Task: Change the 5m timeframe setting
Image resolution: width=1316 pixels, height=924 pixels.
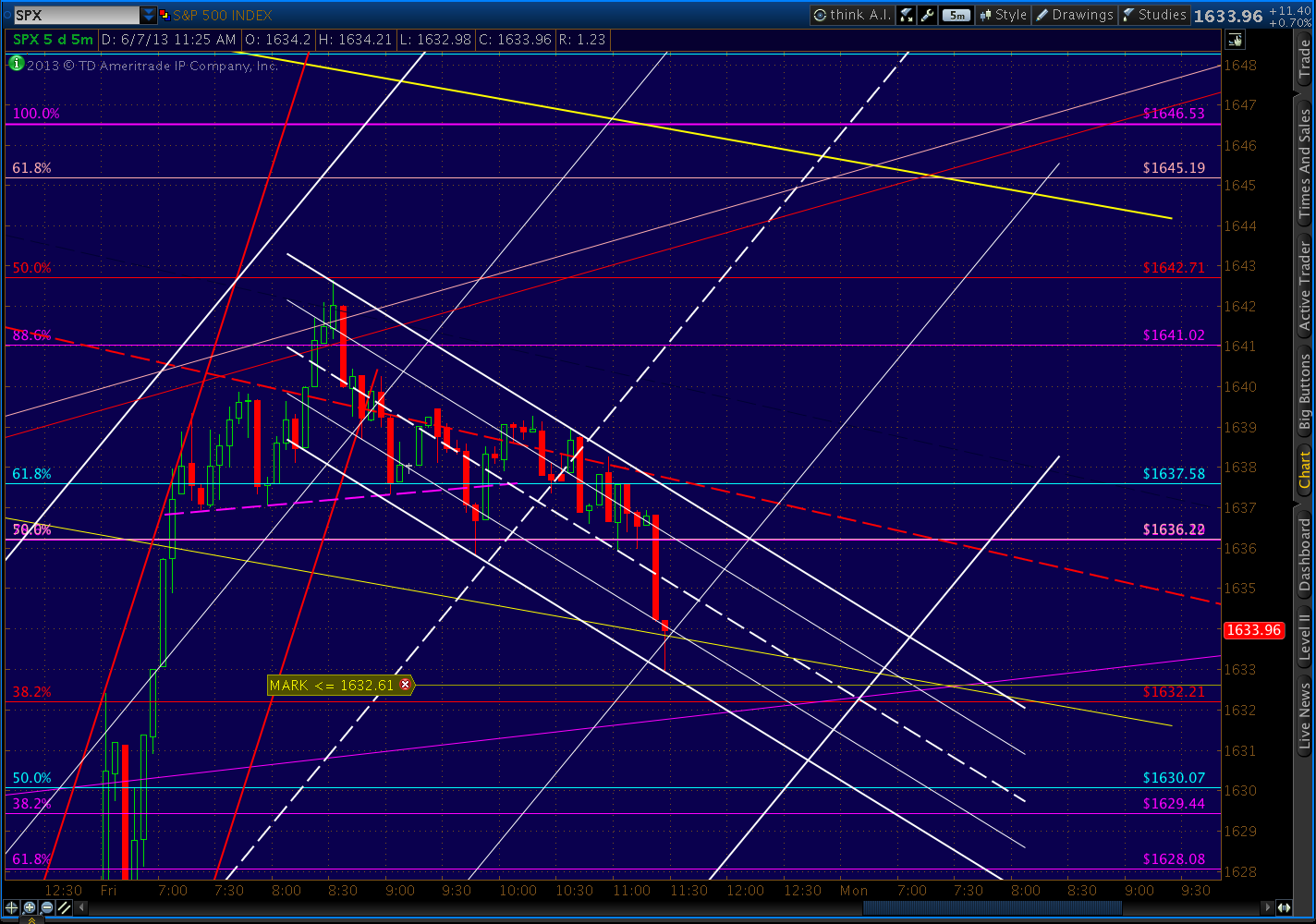Action: coord(957,15)
